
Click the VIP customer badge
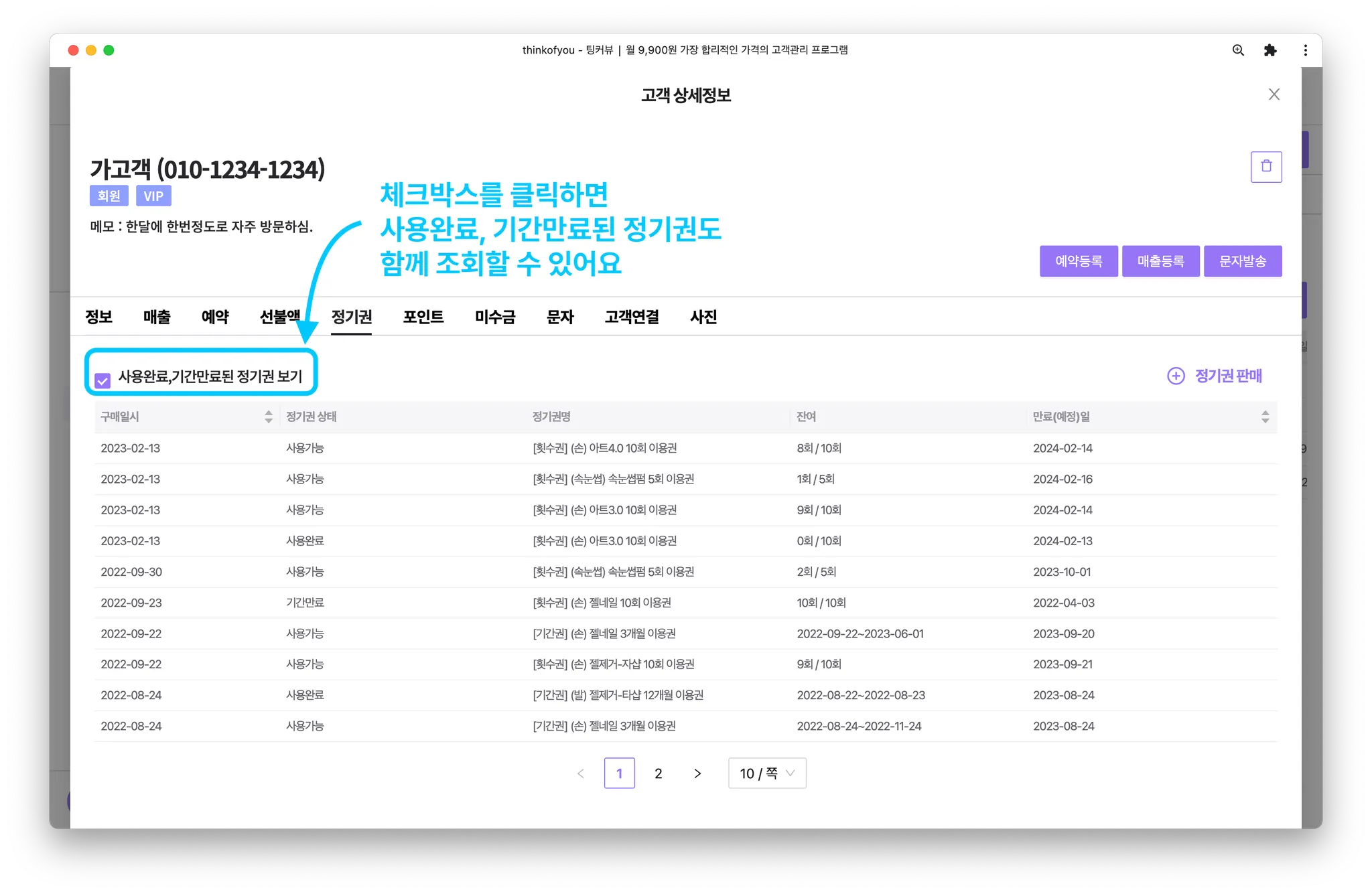pyautogui.click(x=153, y=196)
